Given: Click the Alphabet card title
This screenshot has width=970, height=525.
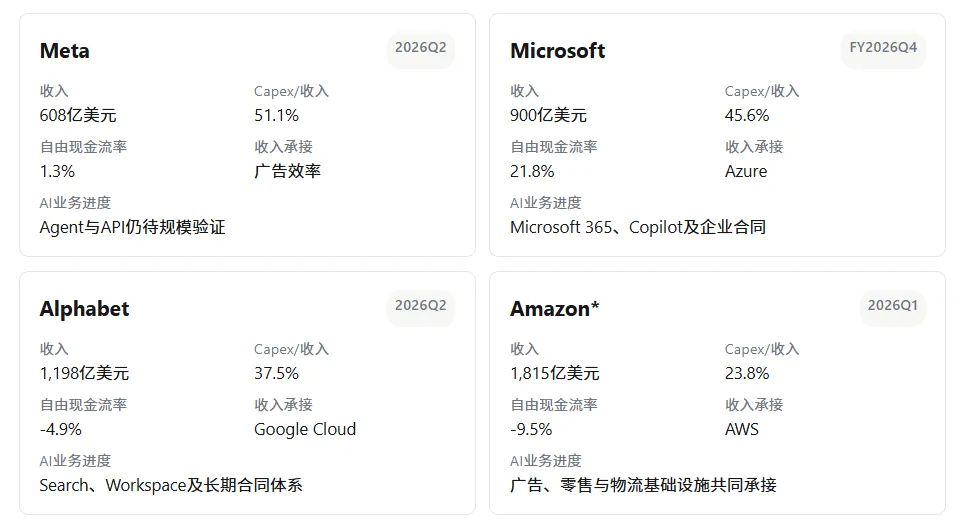Looking at the screenshot, I should click(x=84, y=309).
